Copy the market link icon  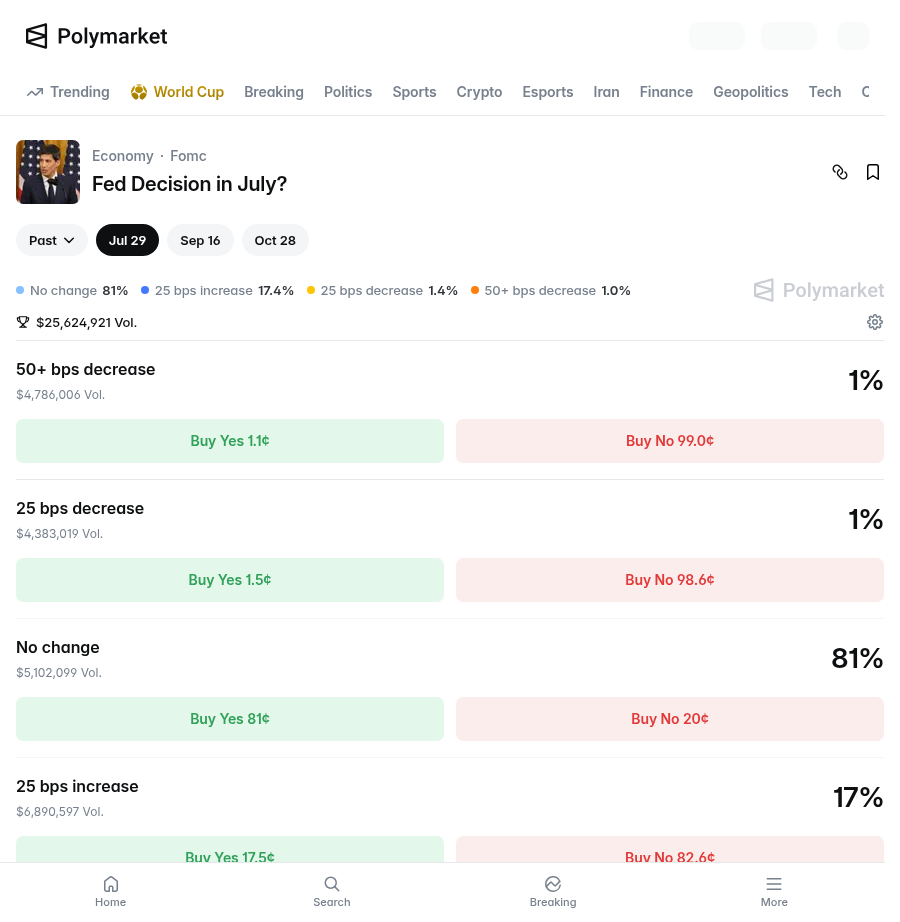tap(840, 172)
